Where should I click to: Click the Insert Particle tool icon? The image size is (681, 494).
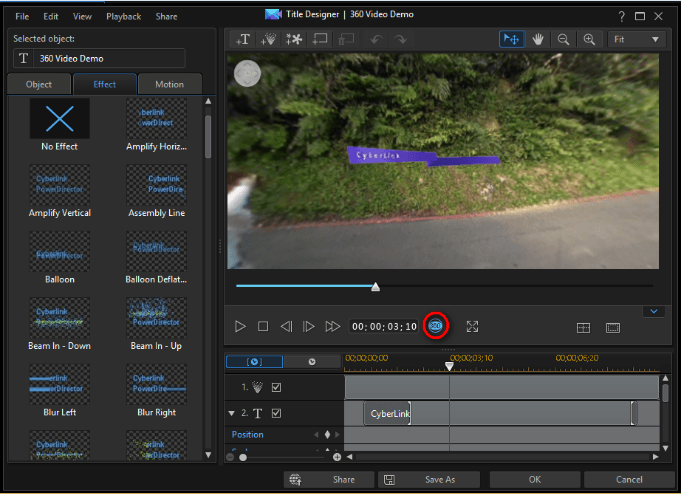click(x=268, y=40)
